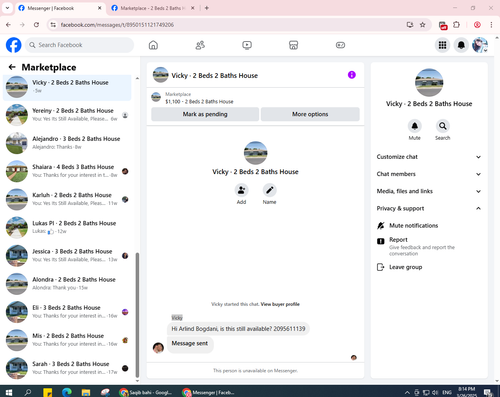Screen dimensions: 500x397
Task: Show hidden system tray icons chevron
Action: [407, 393]
